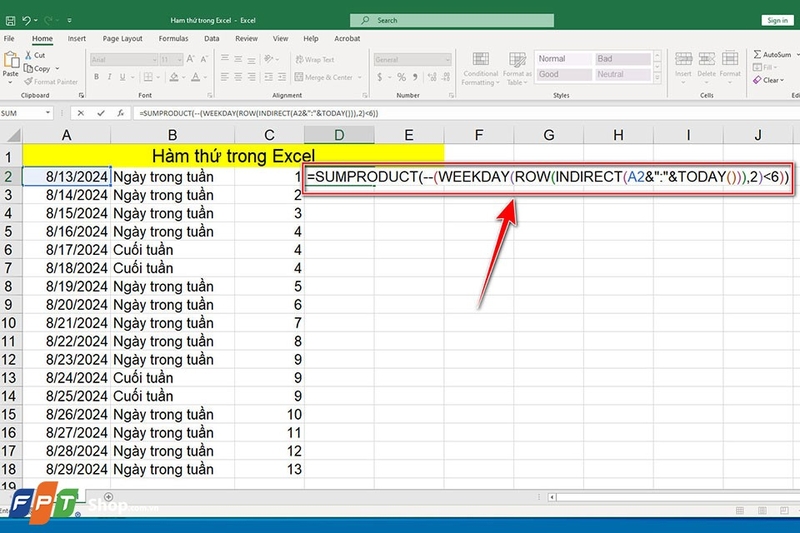Open Conditional Formatting menu
800x533 pixels.
(x=480, y=68)
